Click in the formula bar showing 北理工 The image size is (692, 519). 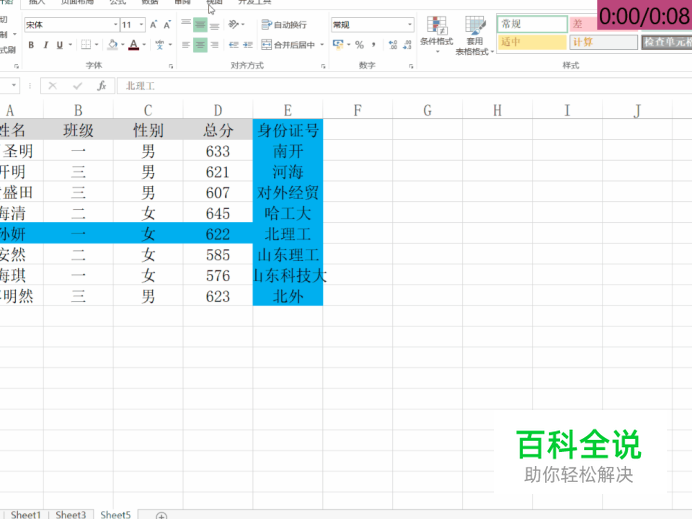point(404,86)
